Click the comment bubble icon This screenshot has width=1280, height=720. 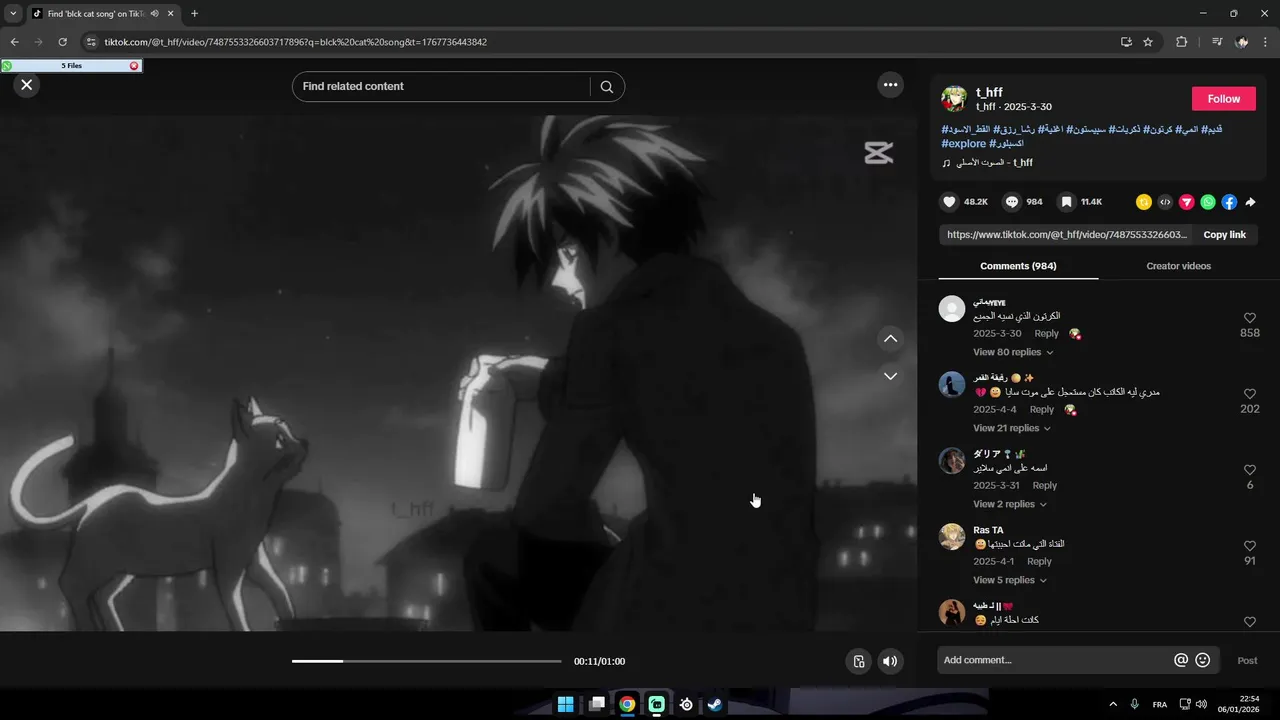tap(1012, 202)
